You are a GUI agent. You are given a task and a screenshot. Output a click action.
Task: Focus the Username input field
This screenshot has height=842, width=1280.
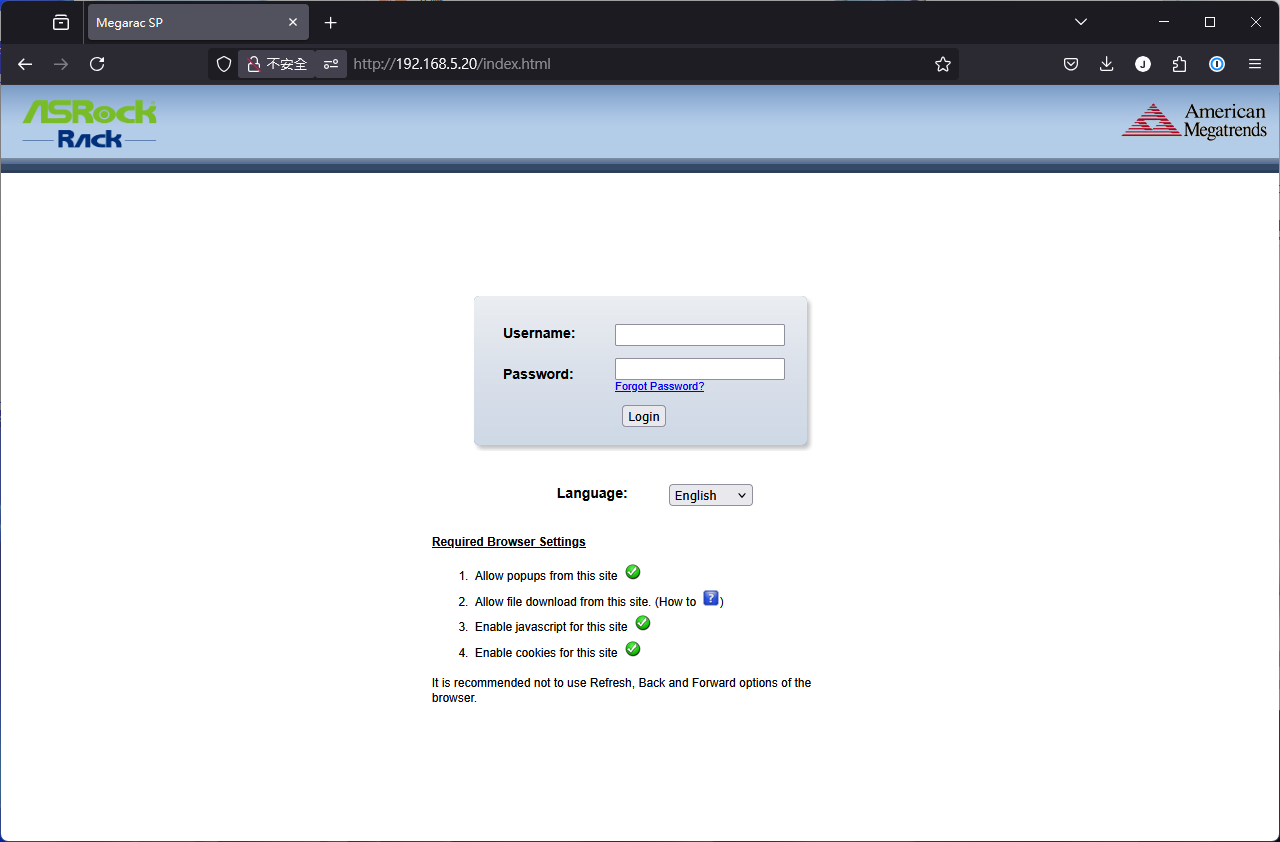pyautogui.click(x=700, y=335)
